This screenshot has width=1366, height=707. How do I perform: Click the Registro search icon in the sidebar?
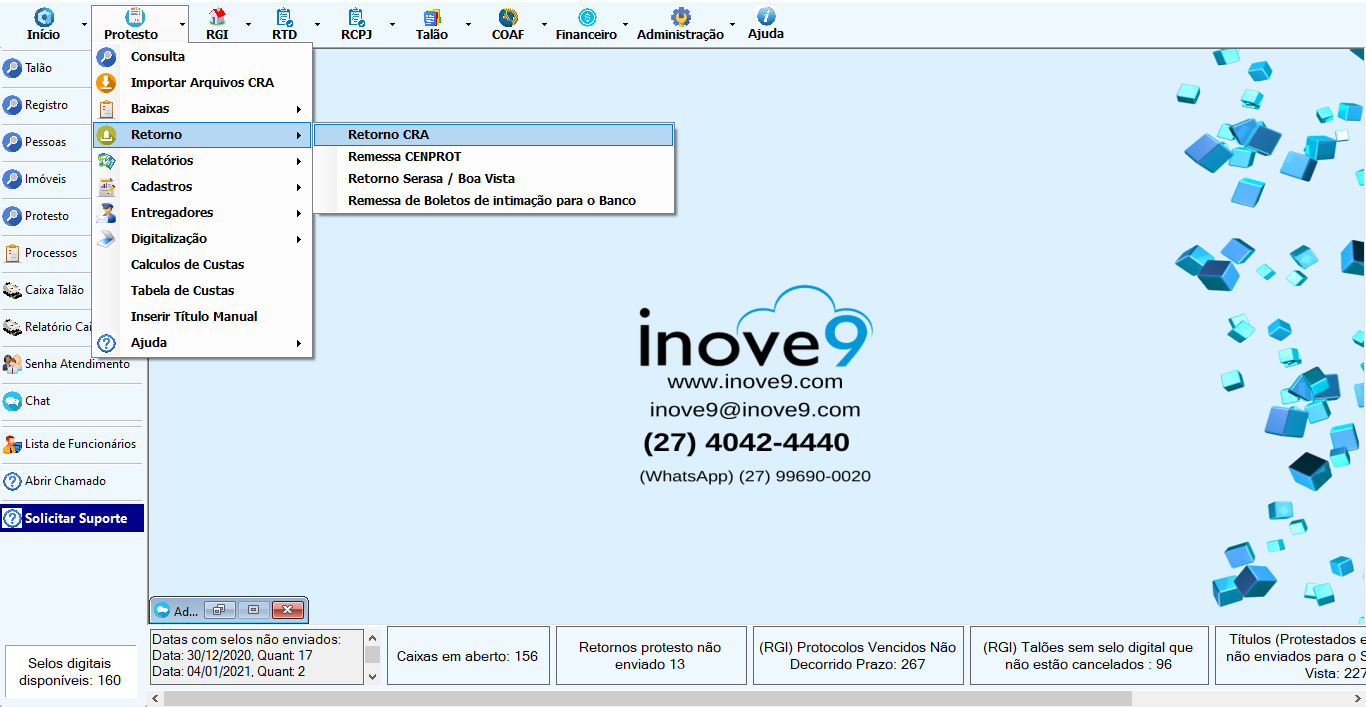tap(12, 105)
